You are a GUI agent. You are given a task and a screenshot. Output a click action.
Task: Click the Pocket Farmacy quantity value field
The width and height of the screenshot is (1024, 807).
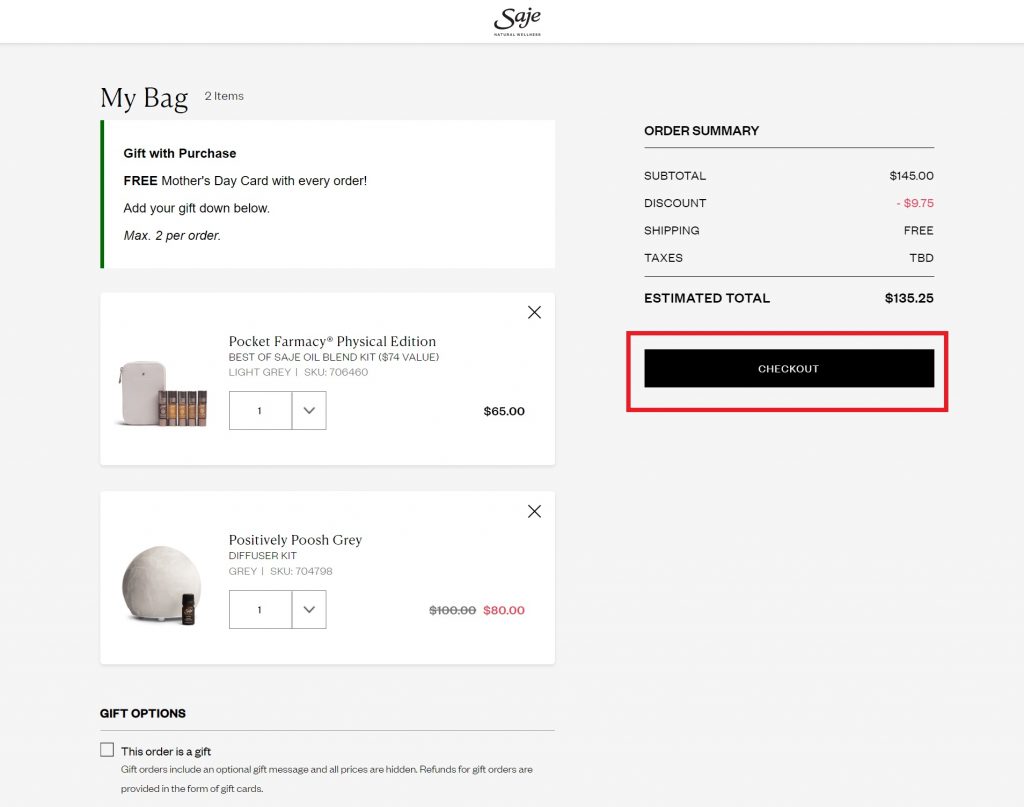click(x=260, y=410)
